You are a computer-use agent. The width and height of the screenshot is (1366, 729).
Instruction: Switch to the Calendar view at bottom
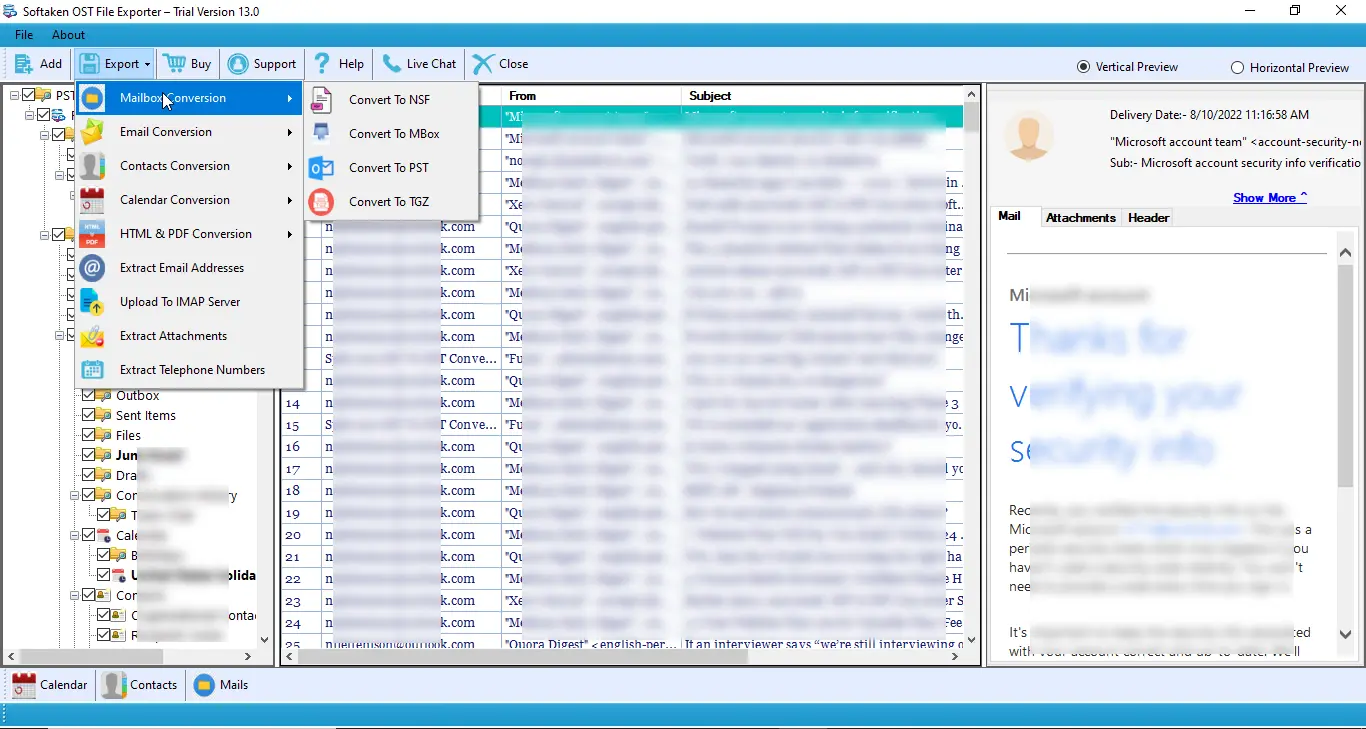(x=50, y=685)
